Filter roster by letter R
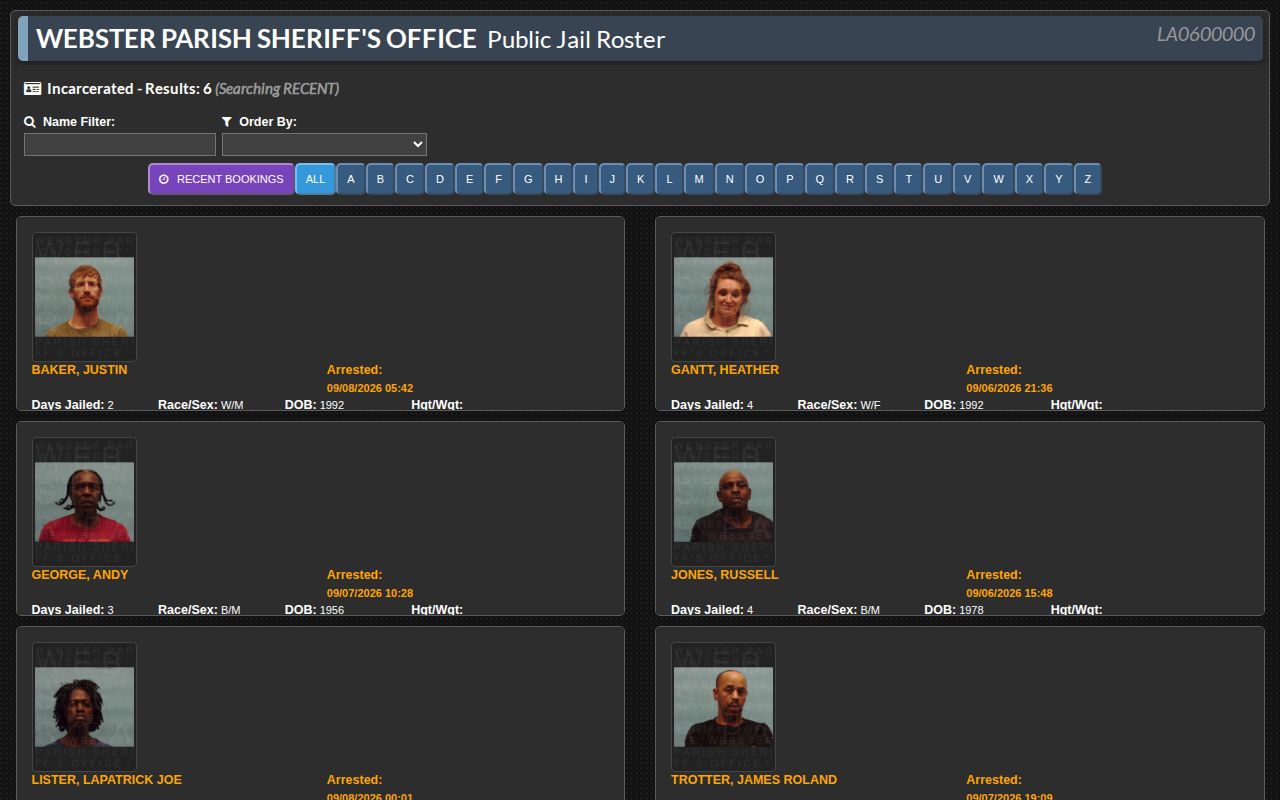This screenshot has width=1280, height=800. point(850,179)
